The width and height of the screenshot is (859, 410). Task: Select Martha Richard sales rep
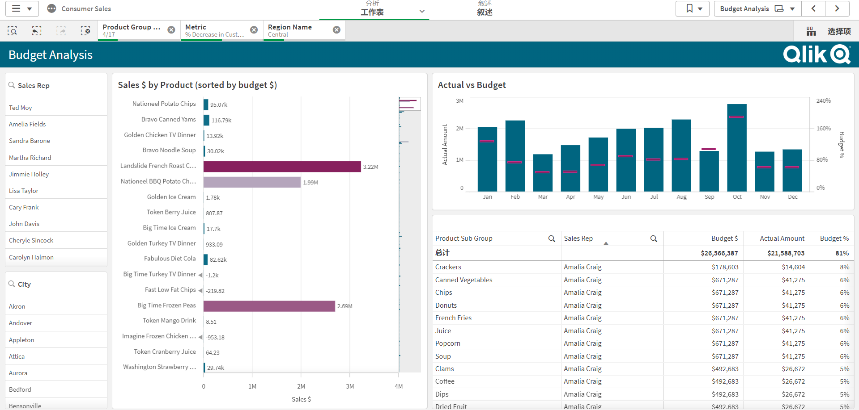coord(56,157)
